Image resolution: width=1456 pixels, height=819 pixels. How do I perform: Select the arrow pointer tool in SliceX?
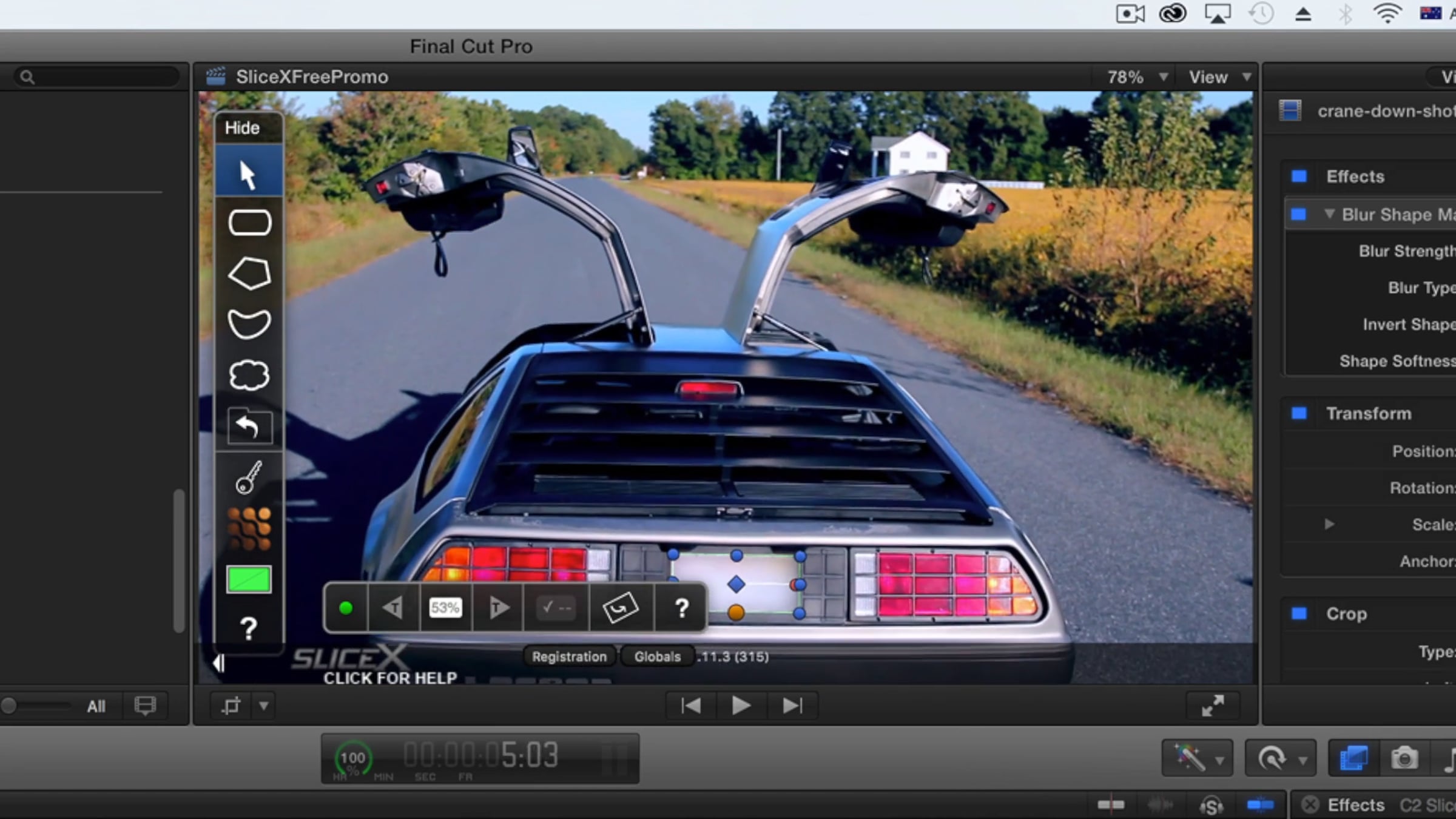click(249, 175)
